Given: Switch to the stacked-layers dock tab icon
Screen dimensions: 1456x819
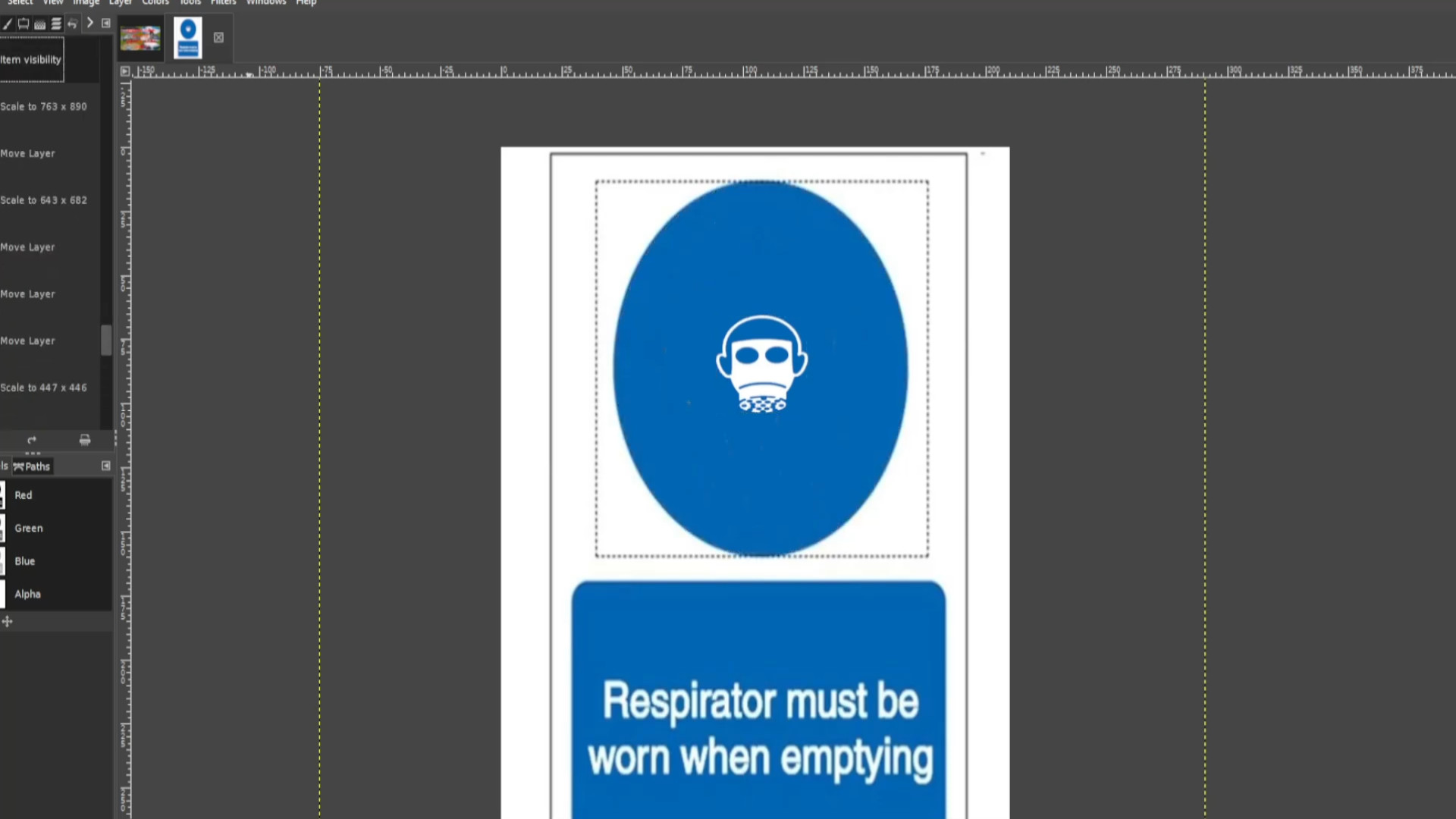Looking at the screenshot, I should 56,24.
